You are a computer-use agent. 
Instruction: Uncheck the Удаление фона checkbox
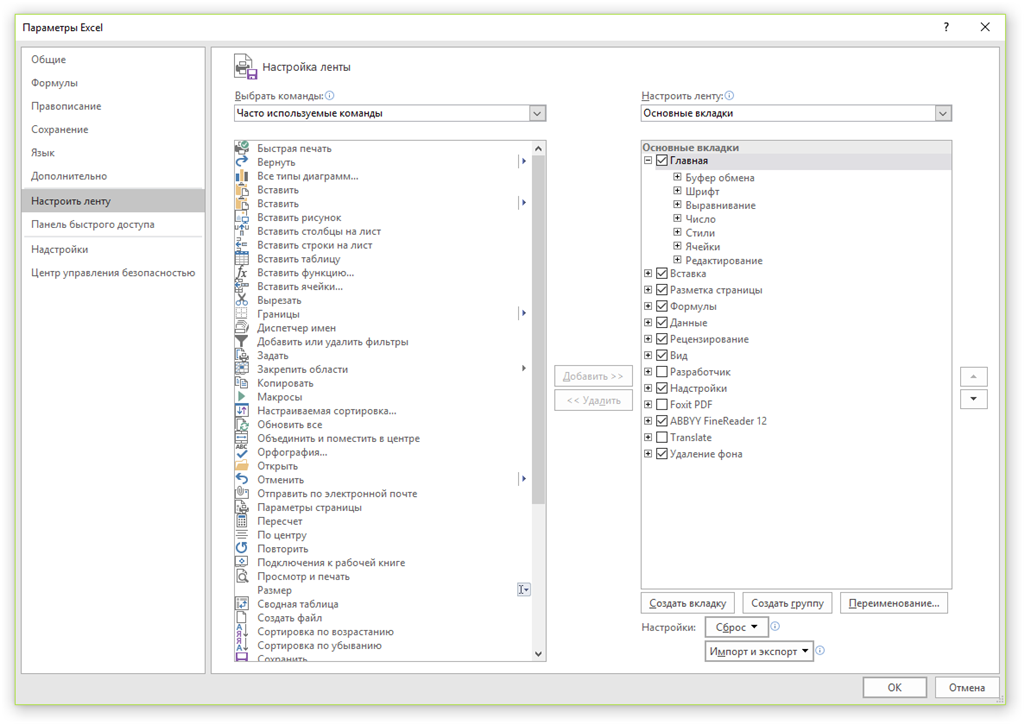[x=662, y=454]
